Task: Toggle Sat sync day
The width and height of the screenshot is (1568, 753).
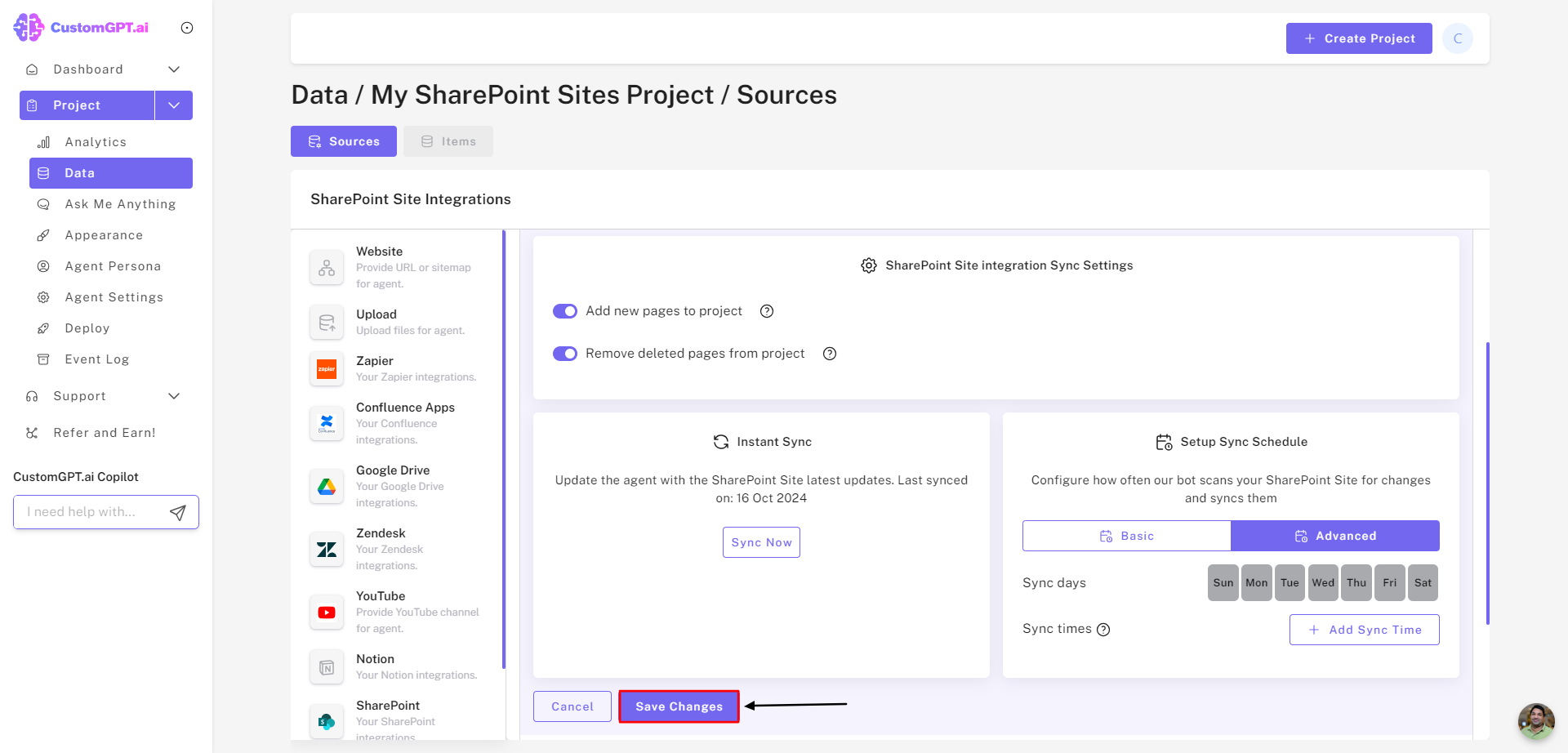Action: tap(1423, 583)
